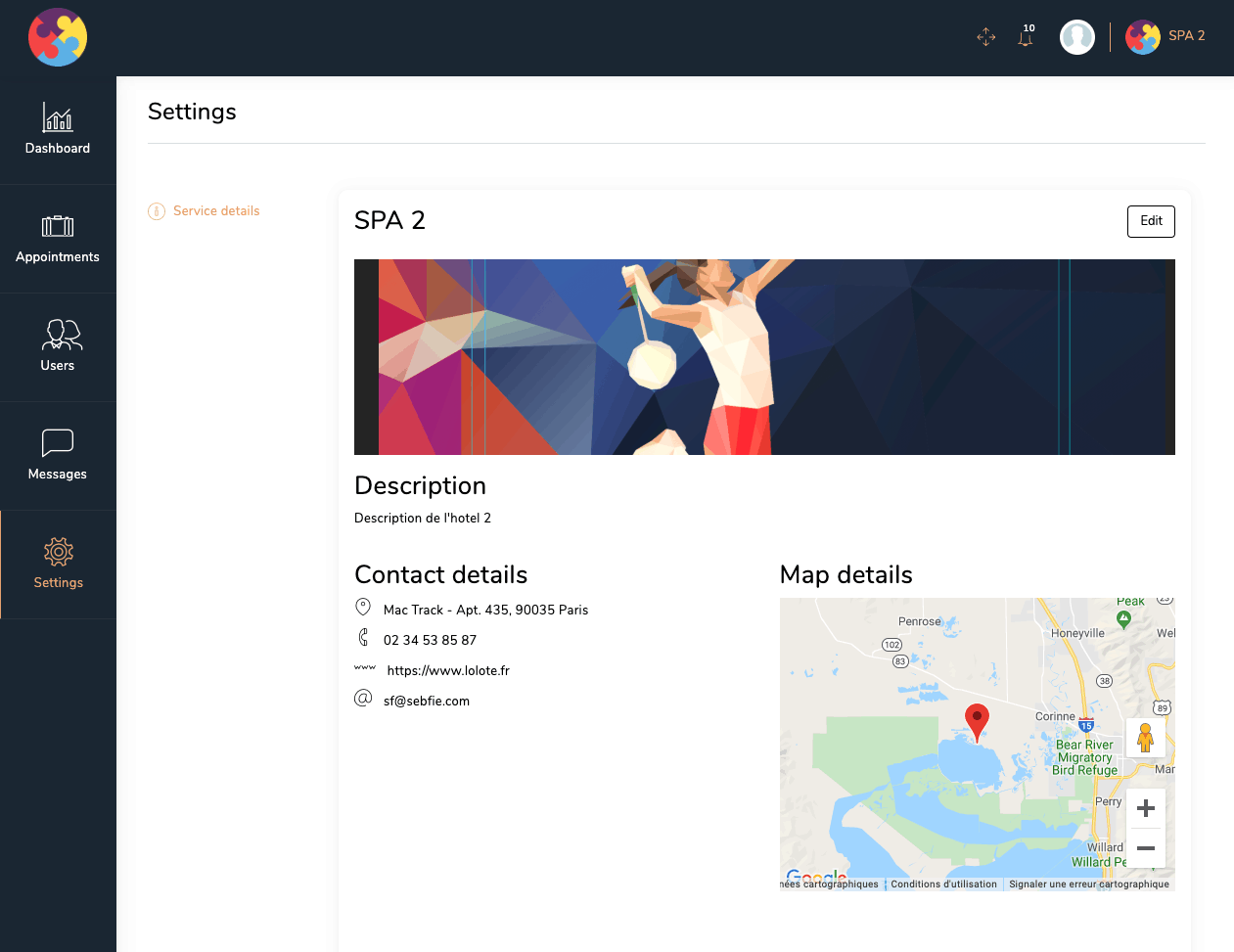
Task: Click the Edit button for SPA 2
Action: click(1151, 221)
